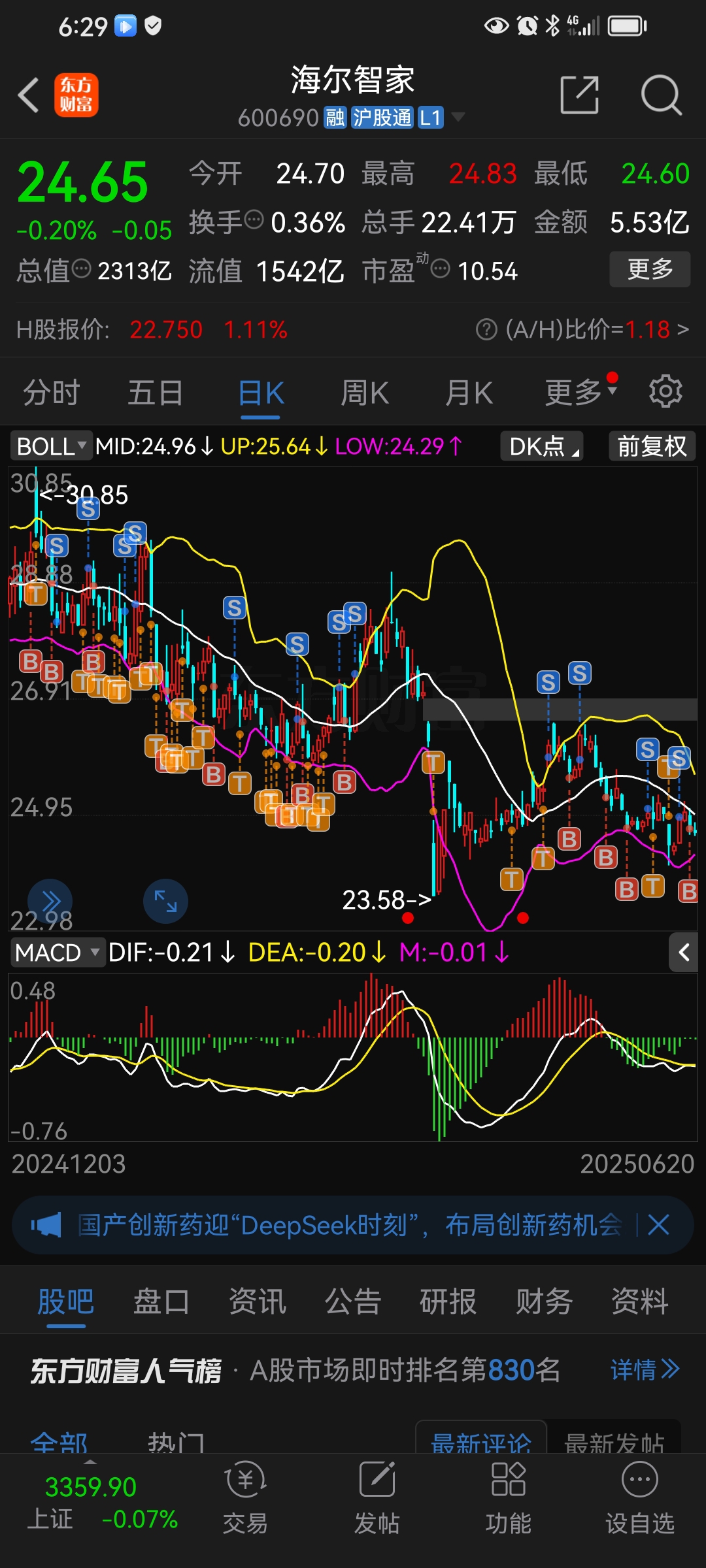
Task: Tap the Bluetooth status bar icon
Action: coord(552,26)
